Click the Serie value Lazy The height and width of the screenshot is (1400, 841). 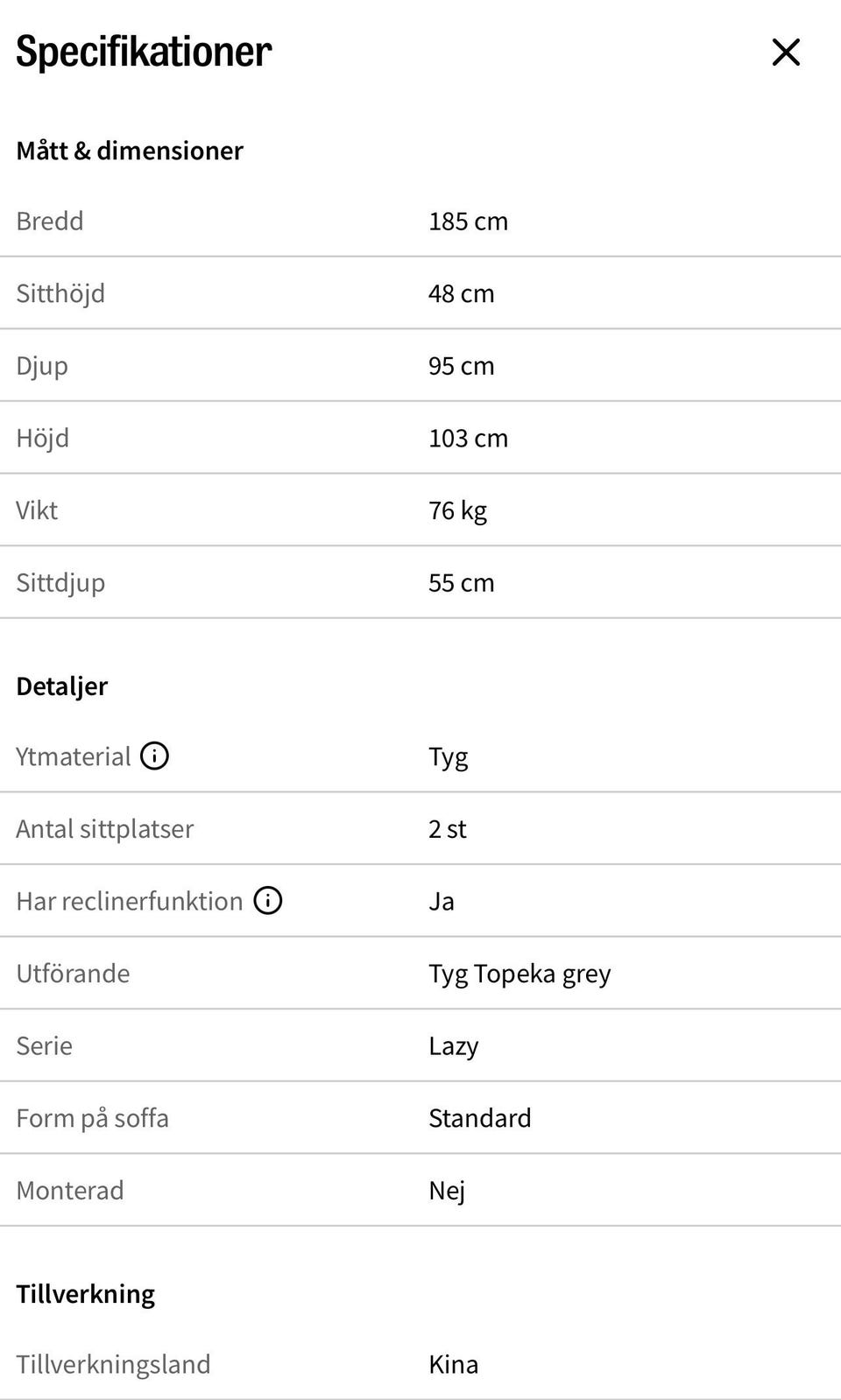coord(453,1046)
